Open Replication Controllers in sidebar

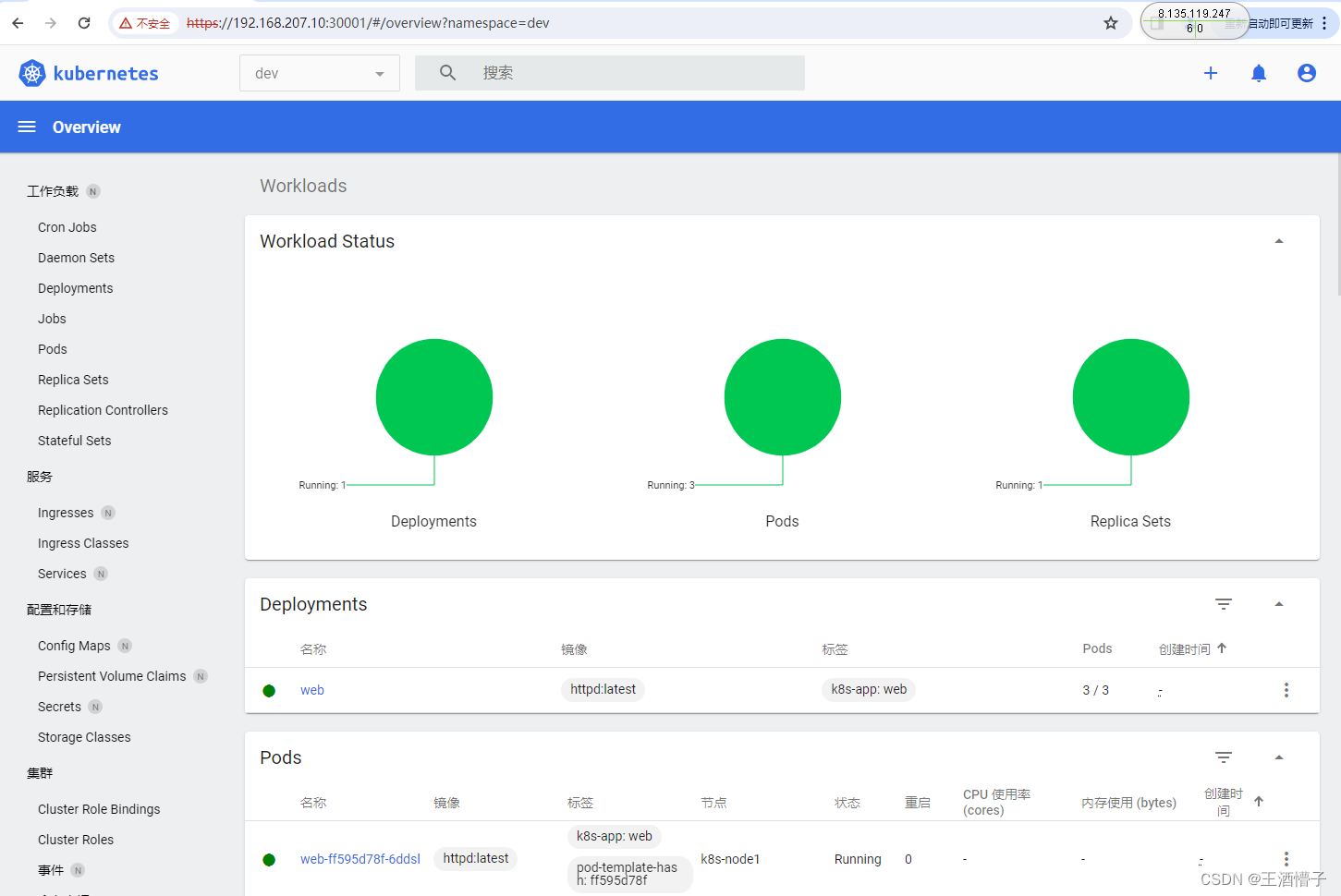[x=104, y=410]
